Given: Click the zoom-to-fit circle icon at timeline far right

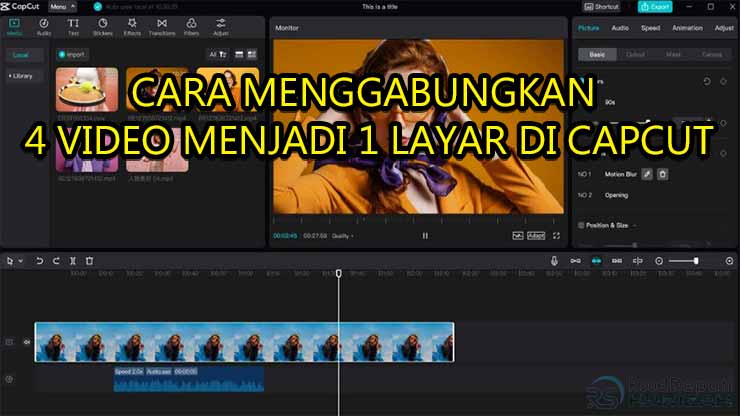Looking at the screenshot, I should point(729,261).
